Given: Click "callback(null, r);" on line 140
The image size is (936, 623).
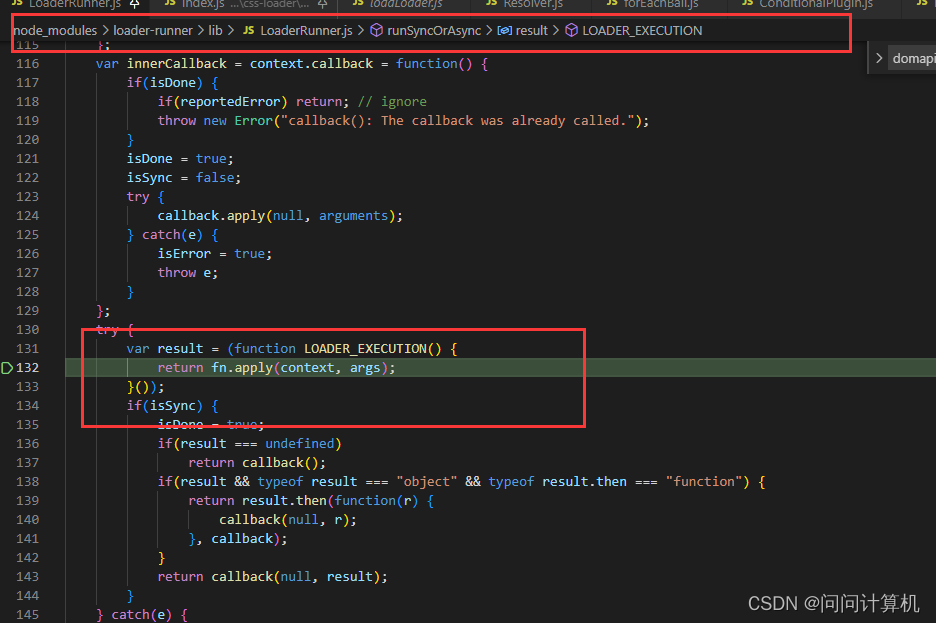Looking at the screenshot, I should [288, 520].
